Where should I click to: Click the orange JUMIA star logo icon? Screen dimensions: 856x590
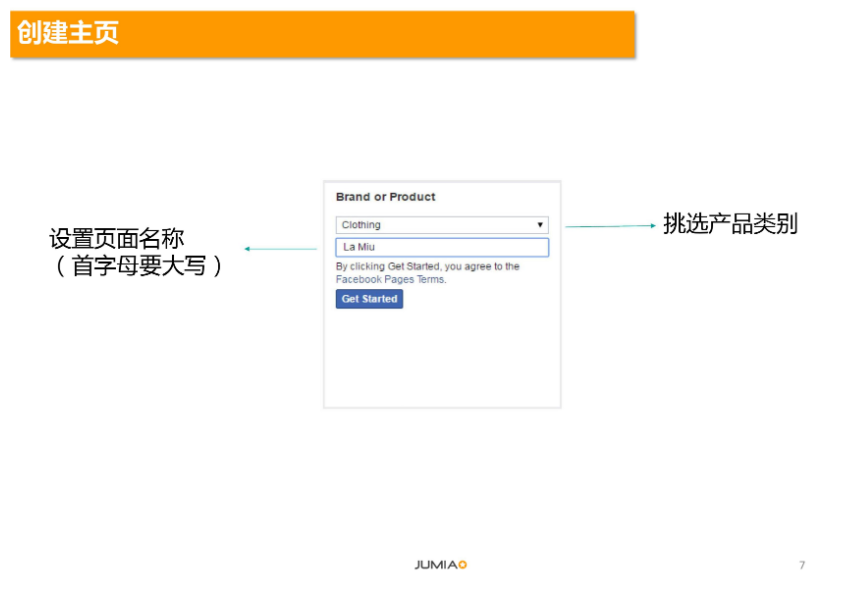click(460, 563)
